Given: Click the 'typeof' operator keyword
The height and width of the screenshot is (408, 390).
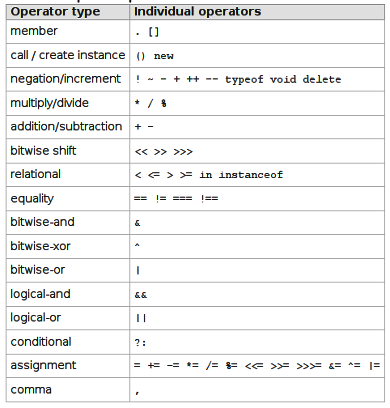Looking at the screenshot, I should click(x=244, y=80).
